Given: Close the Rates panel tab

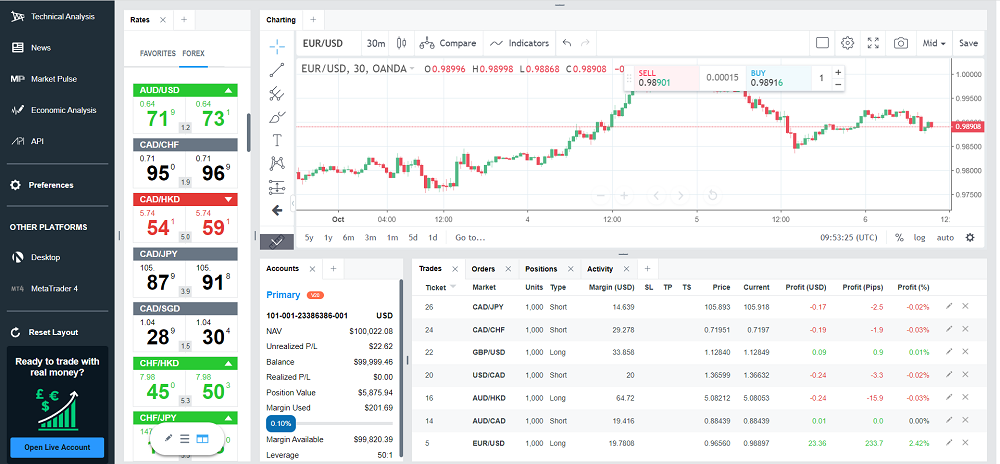Looking at the screenshot, I should point(163,20).
